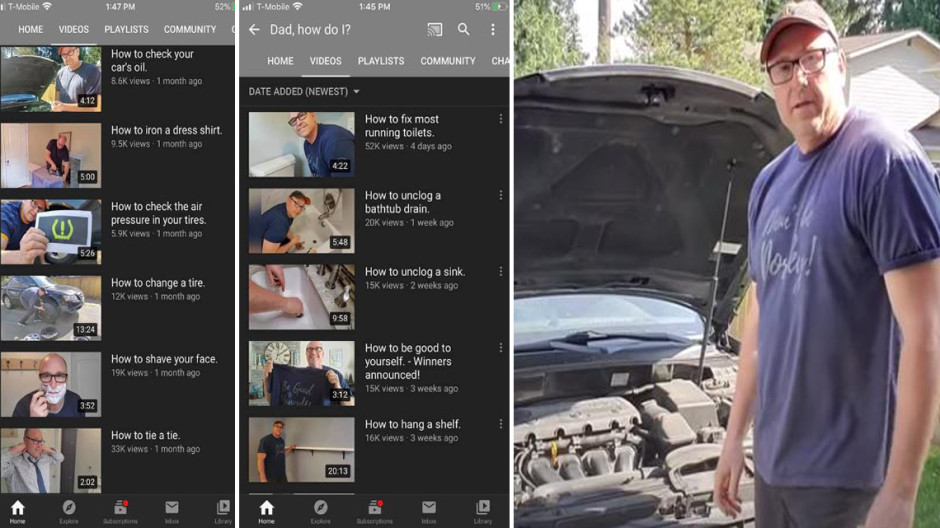Open the How to change a tire thumbnail
Viewport: 940px width, 528px height.
[x=51, y=308]
